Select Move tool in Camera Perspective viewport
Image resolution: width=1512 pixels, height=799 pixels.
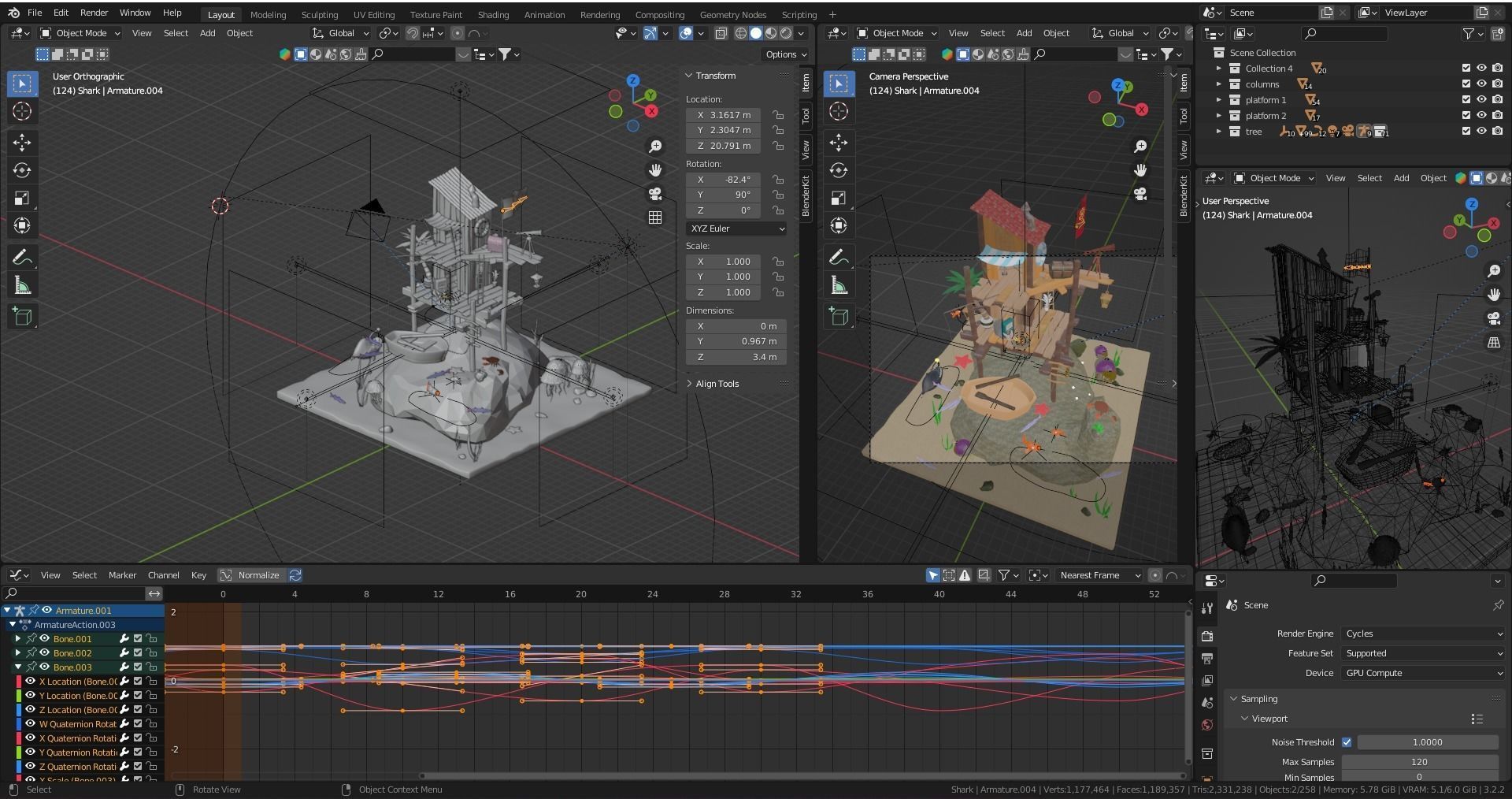coord(839,142)
